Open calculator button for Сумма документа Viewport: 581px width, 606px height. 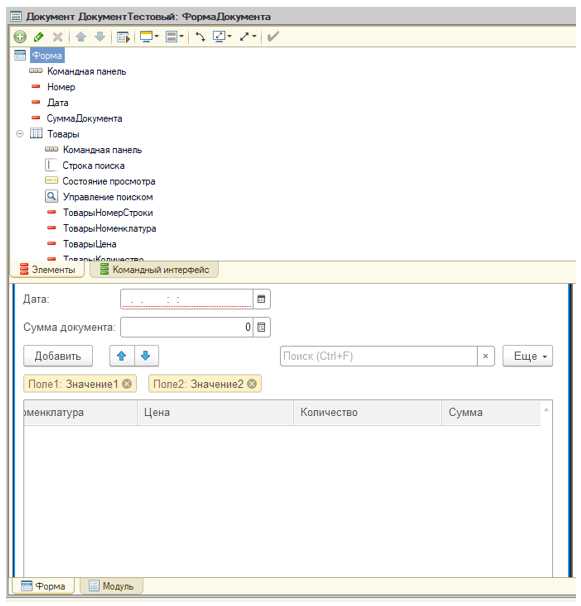point(261,328)
